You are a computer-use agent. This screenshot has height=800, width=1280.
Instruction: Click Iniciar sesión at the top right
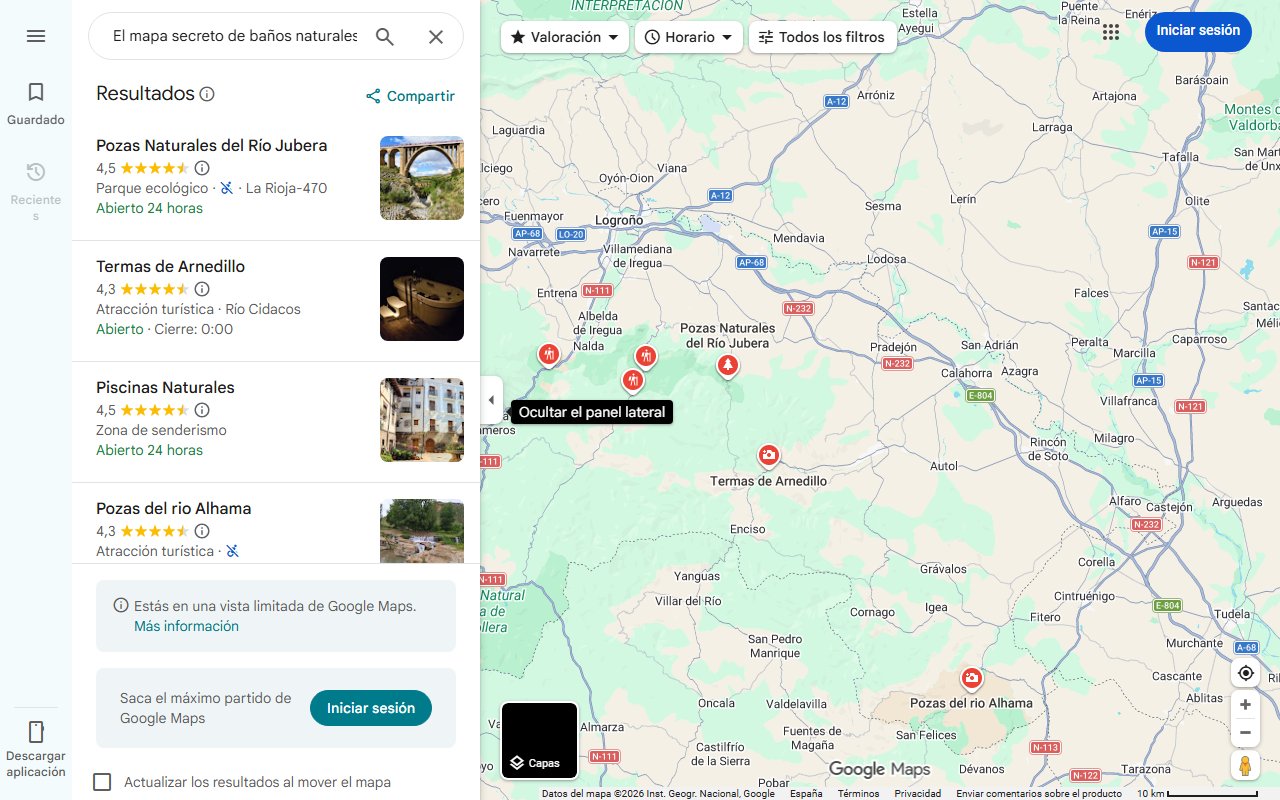click(1198, 31)
